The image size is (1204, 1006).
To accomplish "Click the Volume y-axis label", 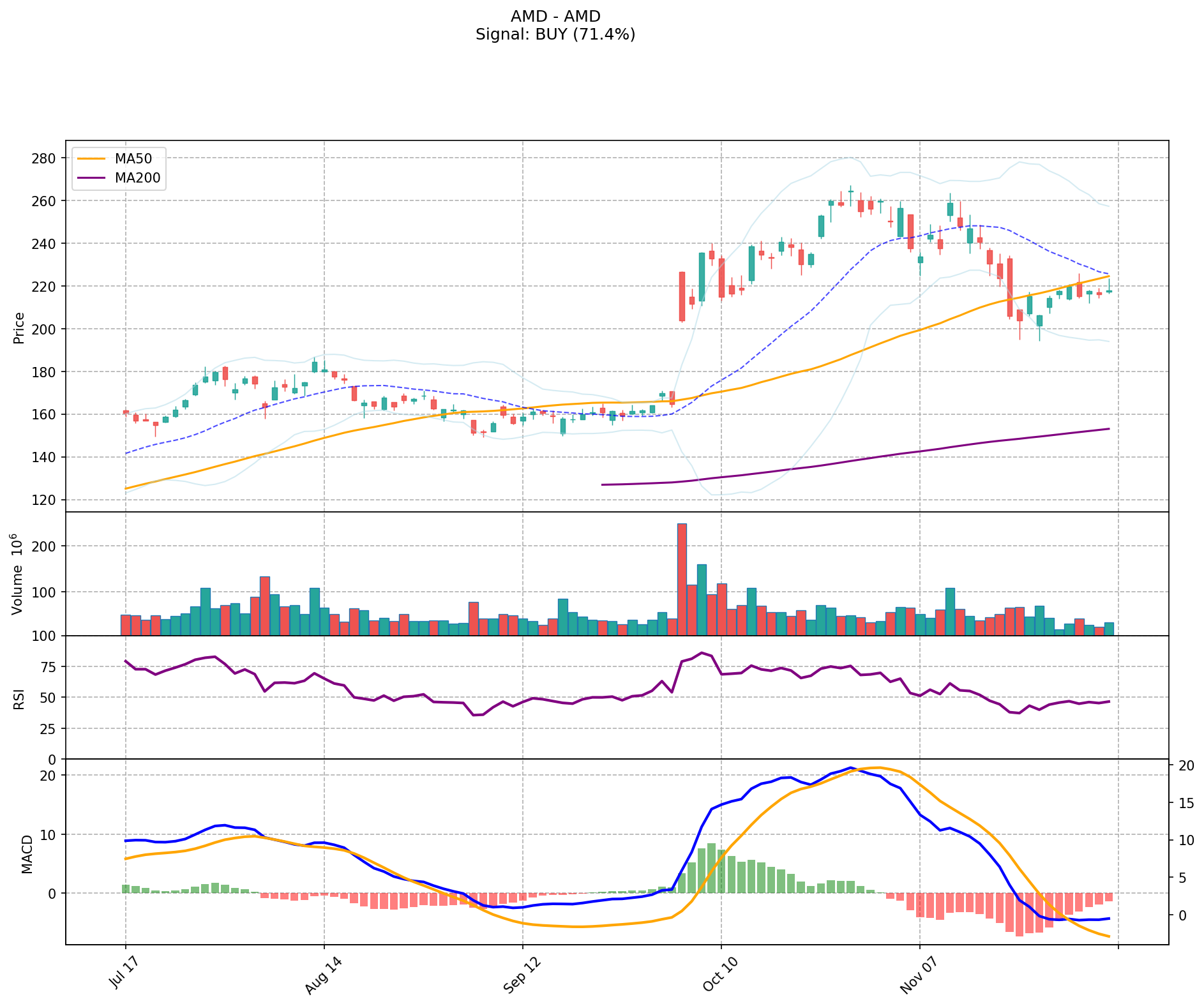I will 19,573.
